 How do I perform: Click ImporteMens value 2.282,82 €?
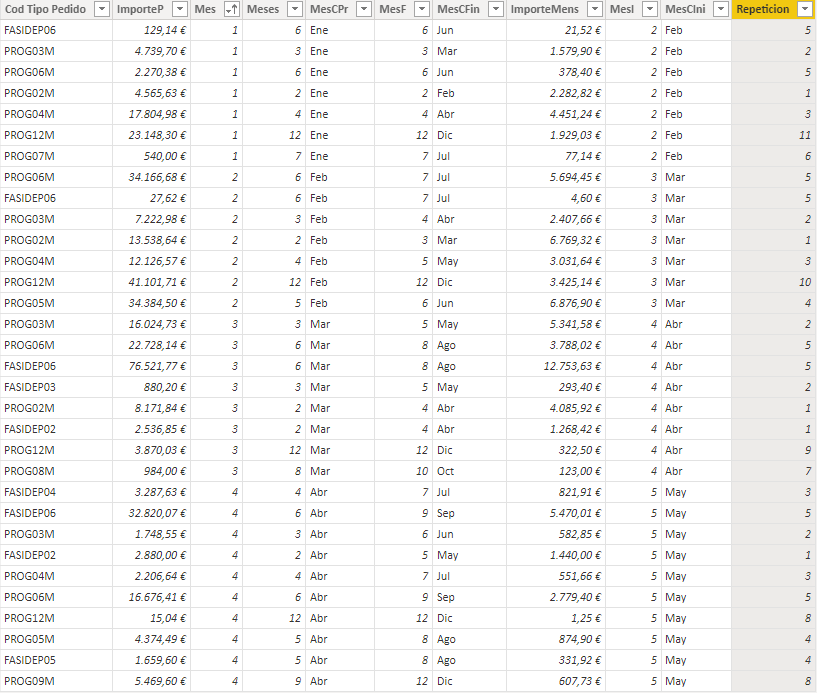pos(556,93)
